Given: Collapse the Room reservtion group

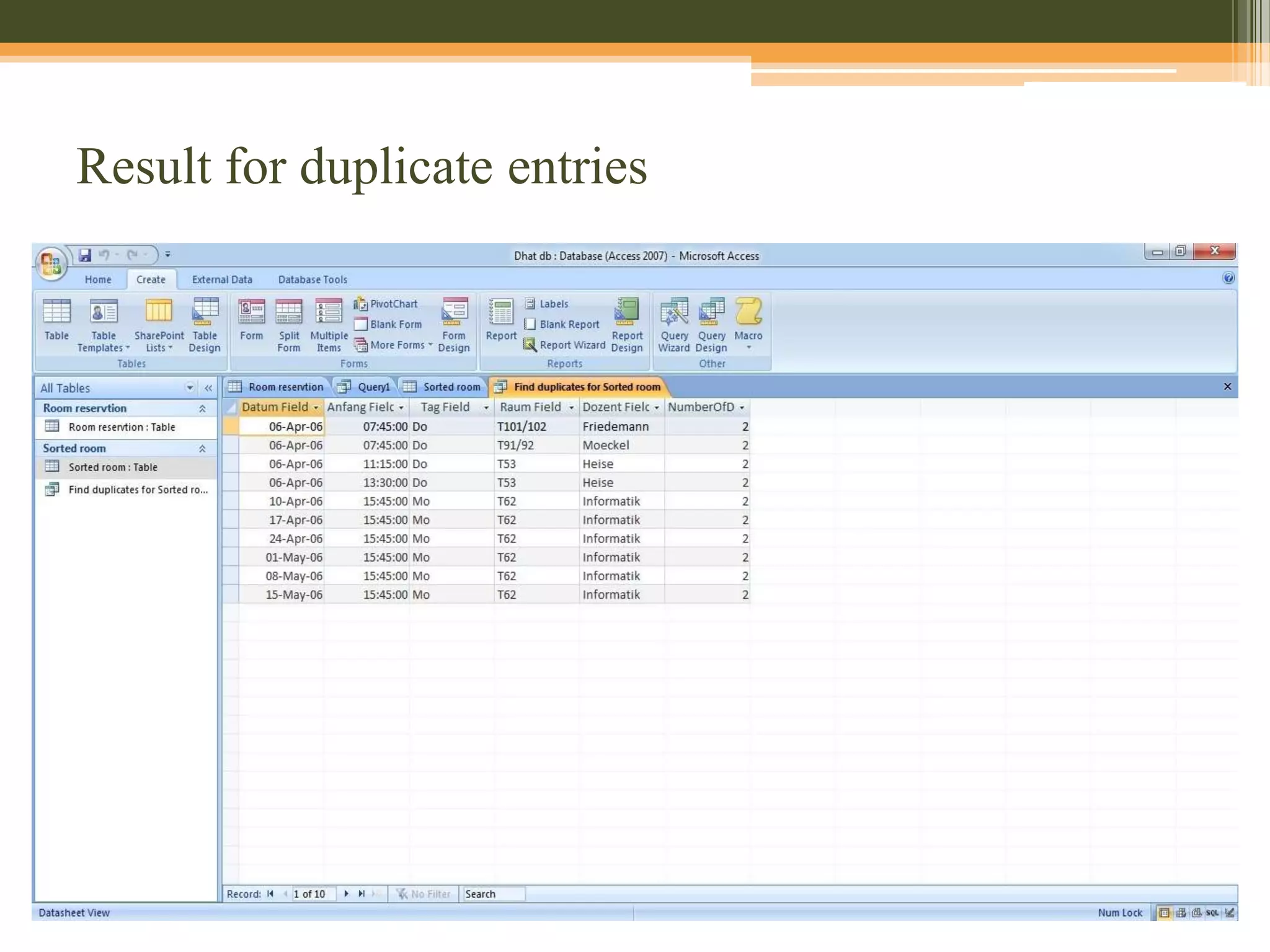Looking at the screenshot, I should tap(202, 408).
